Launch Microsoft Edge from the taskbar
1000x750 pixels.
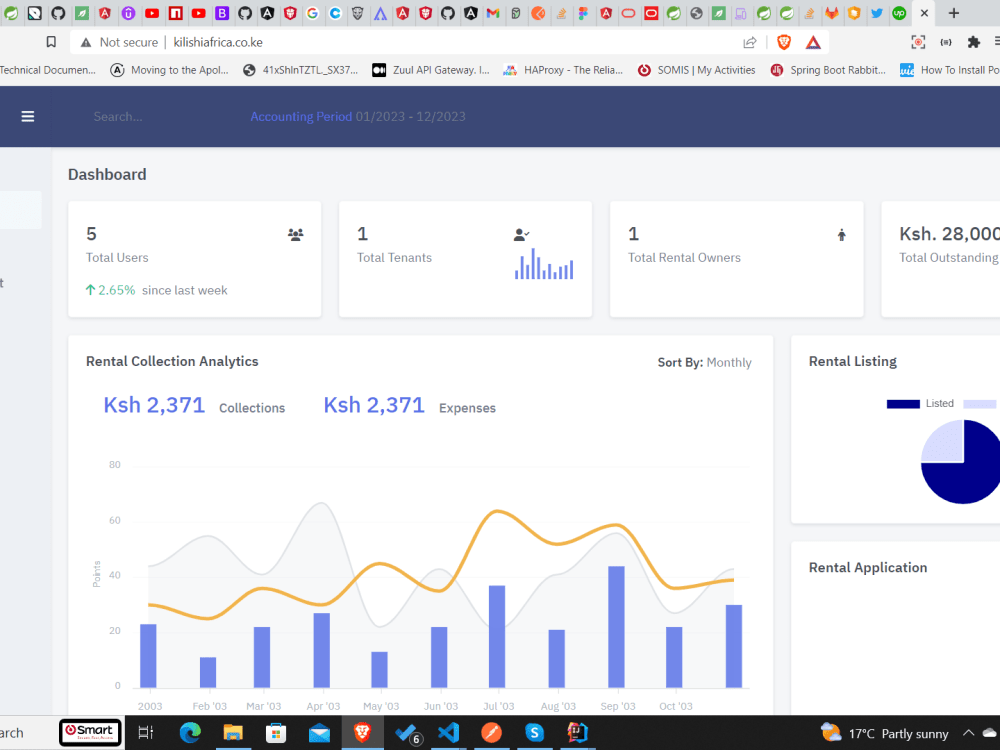(189, 733)
